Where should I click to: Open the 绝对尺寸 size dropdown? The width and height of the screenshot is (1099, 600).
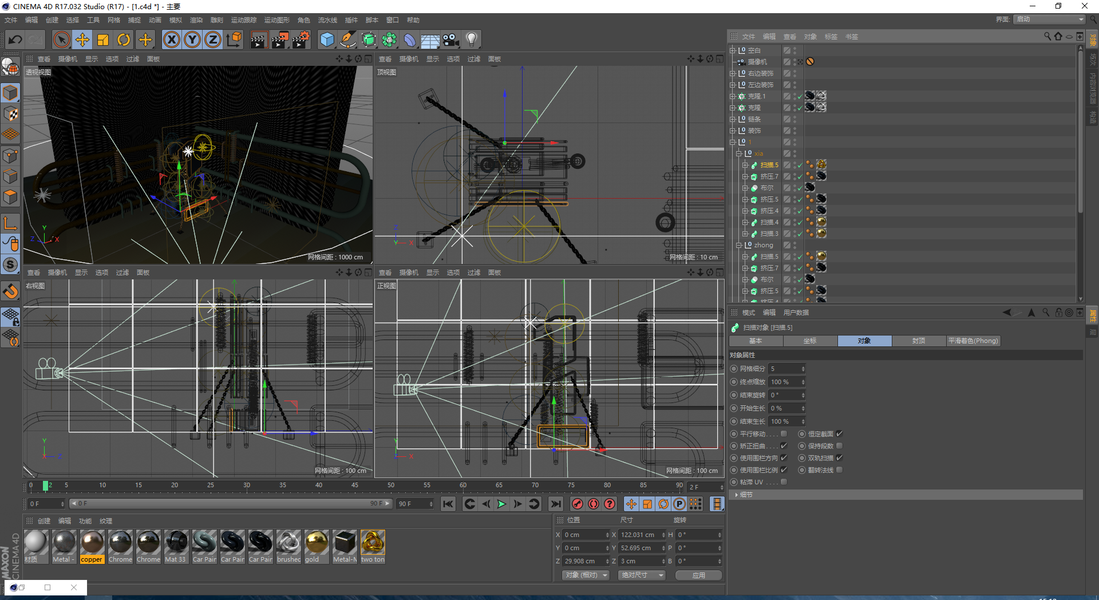pos(642,576)
